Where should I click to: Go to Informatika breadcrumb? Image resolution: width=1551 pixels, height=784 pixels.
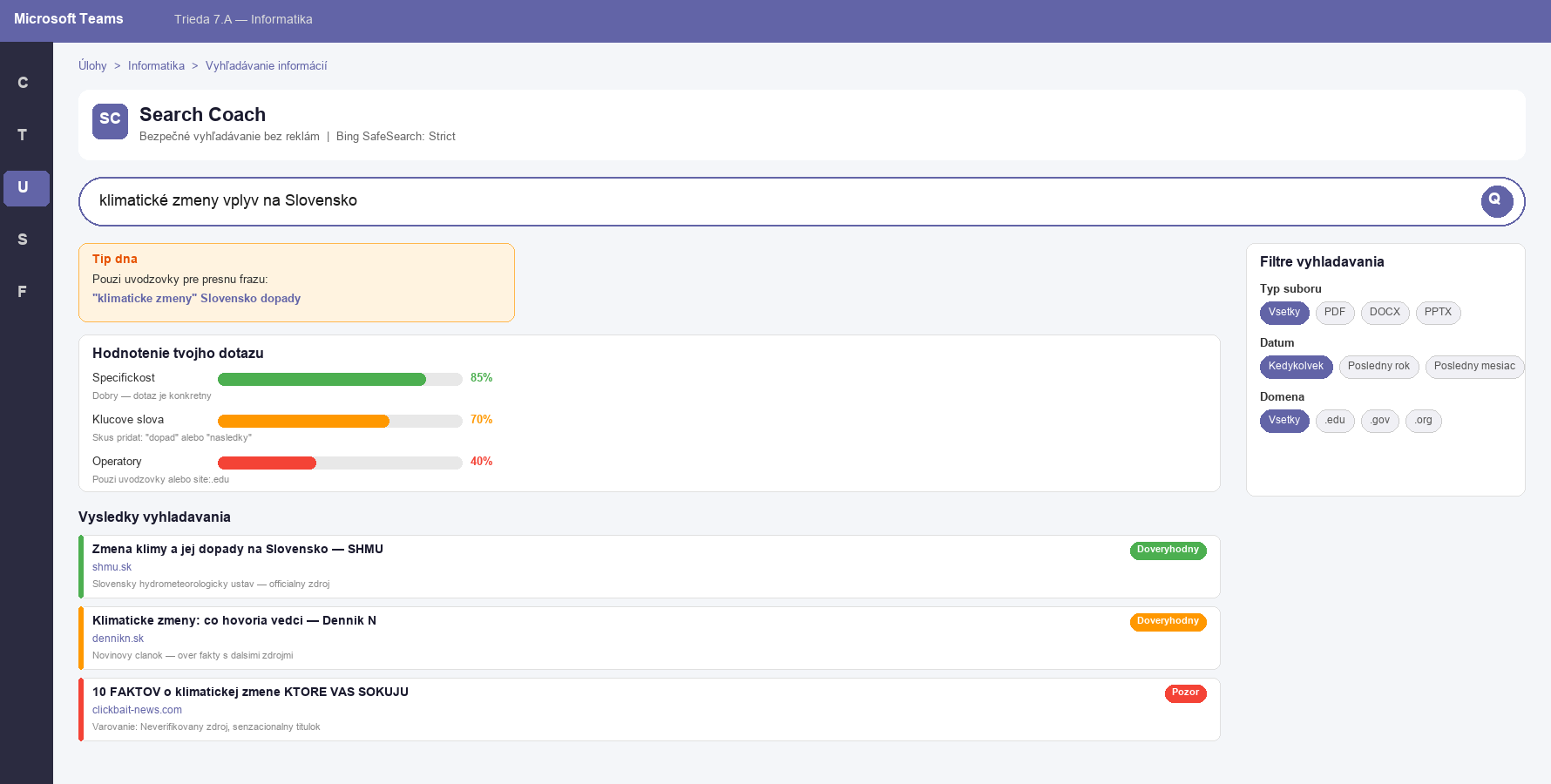pos(156,66)
